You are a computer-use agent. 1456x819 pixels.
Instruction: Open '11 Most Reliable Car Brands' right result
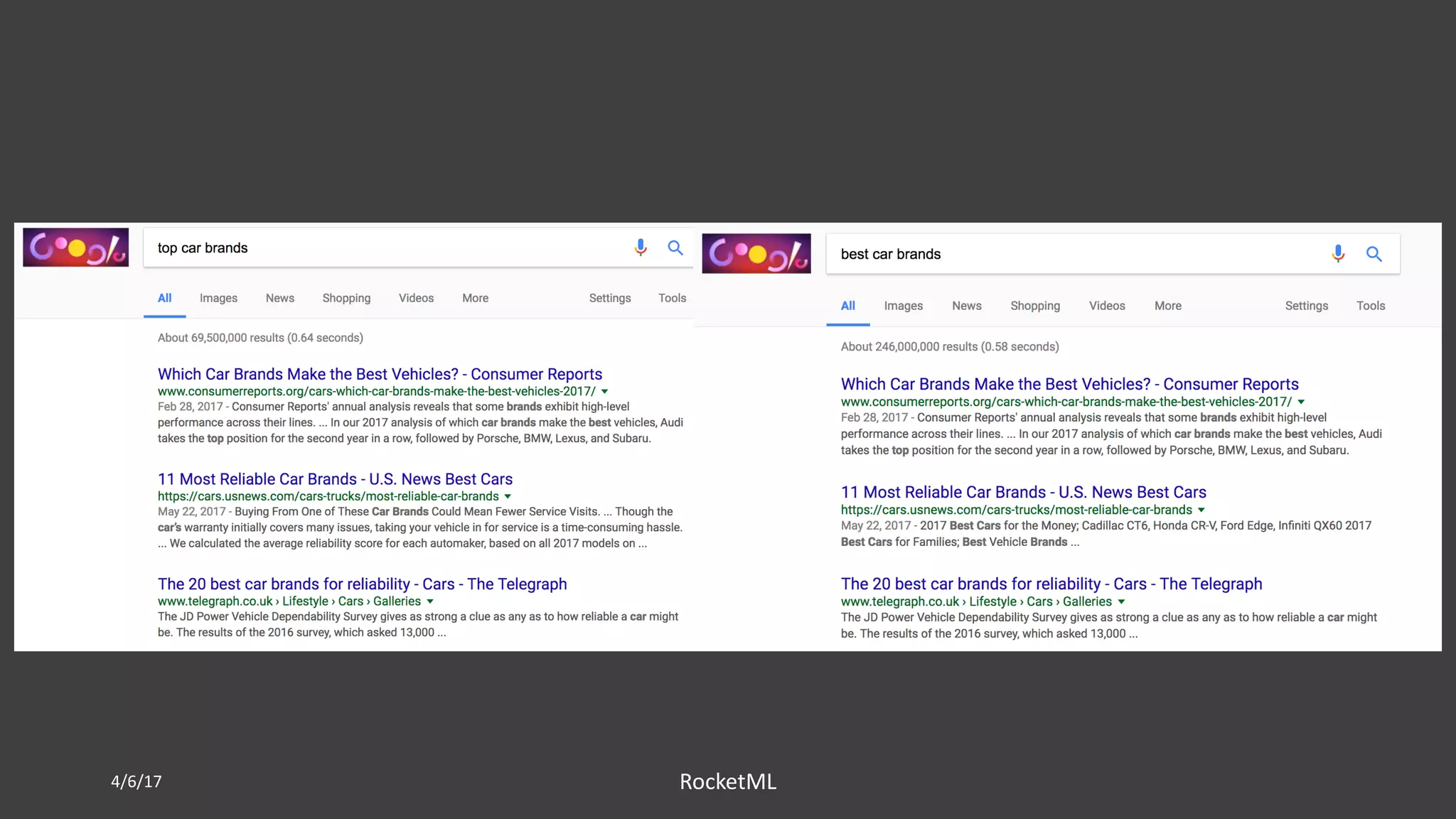[1024, 492]
